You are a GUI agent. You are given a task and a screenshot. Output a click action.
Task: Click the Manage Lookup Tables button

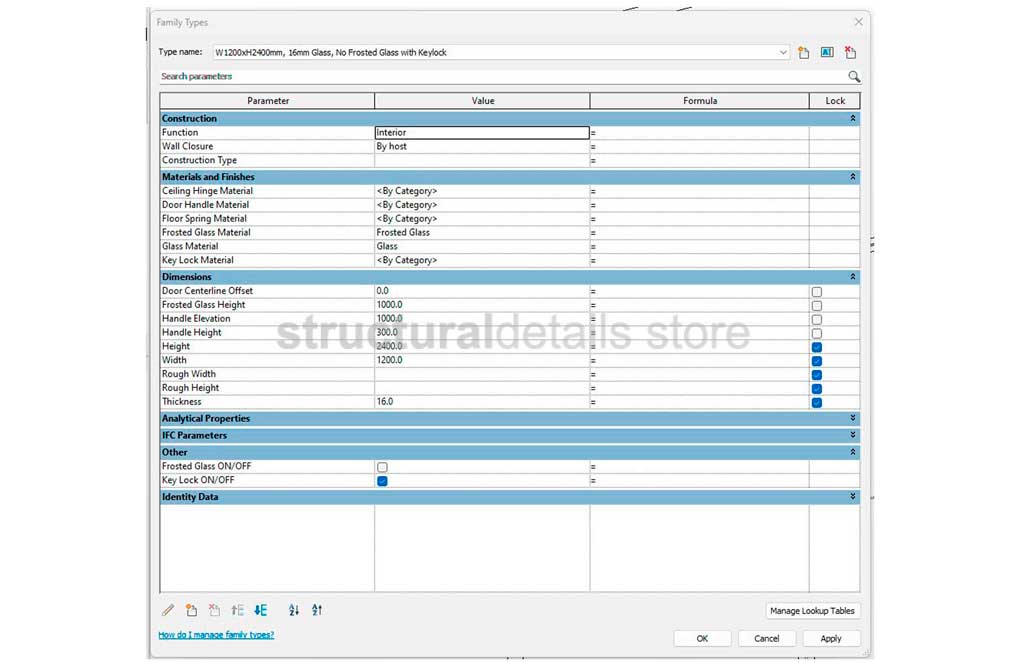pyautogui.click(x=813, y=611)
